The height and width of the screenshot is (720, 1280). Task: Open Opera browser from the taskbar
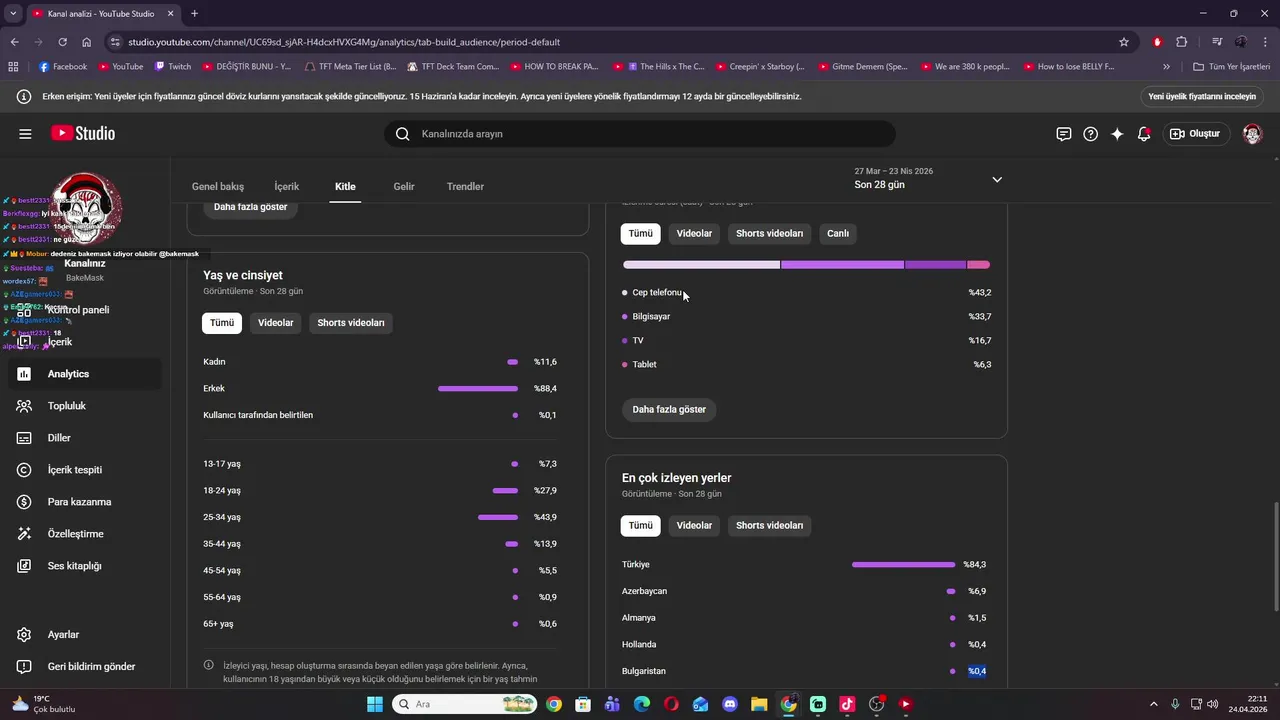point(671,704)
